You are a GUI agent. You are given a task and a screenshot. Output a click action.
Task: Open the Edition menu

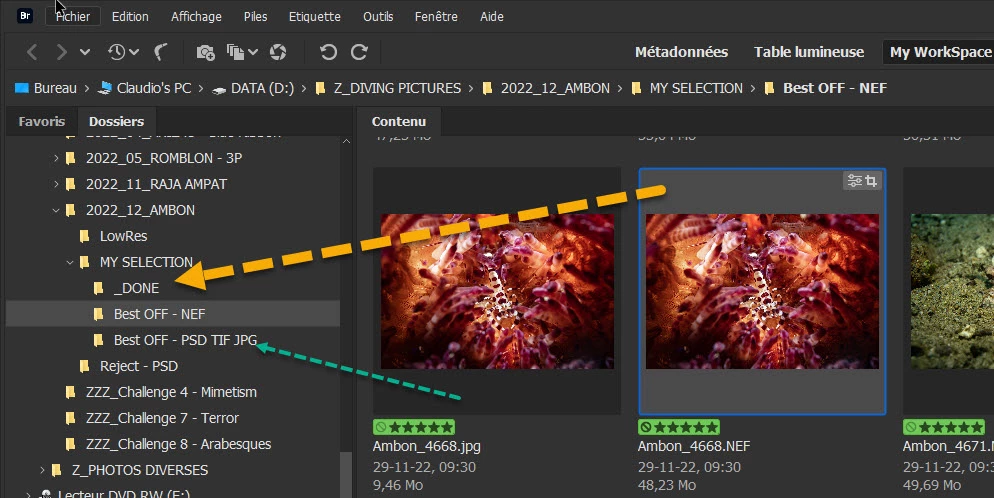pos(130,16)
